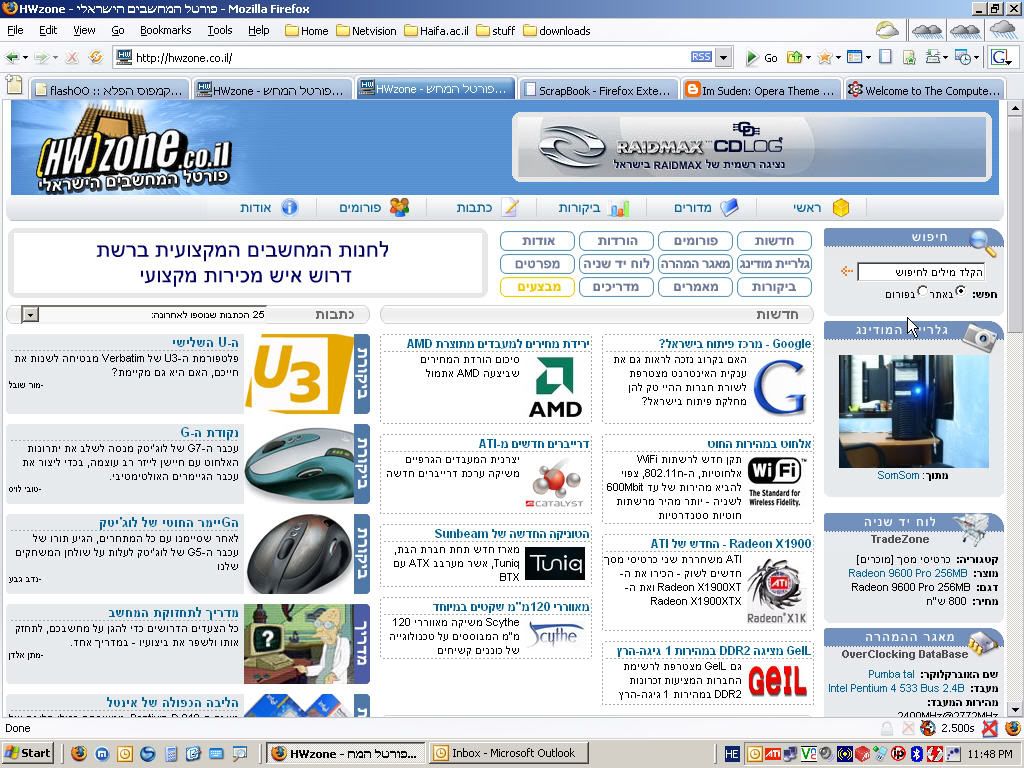Open the Tools menu
This screenshot has width=1024, height=768.
pyautogui.click(x=219, y=30)
